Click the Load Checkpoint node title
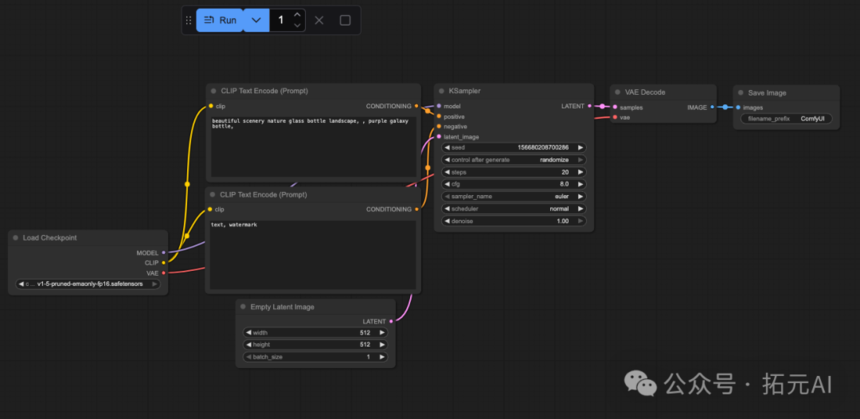The height and width of the screenshot is (419, 860). pos(50,238)
